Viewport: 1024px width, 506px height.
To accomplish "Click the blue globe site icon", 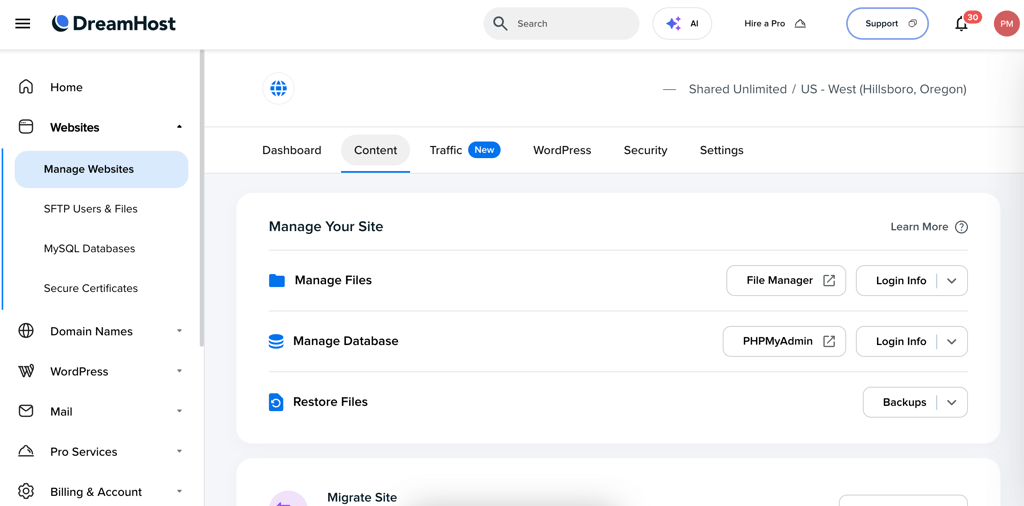I will pyautogui.click(x=278, y=88).
